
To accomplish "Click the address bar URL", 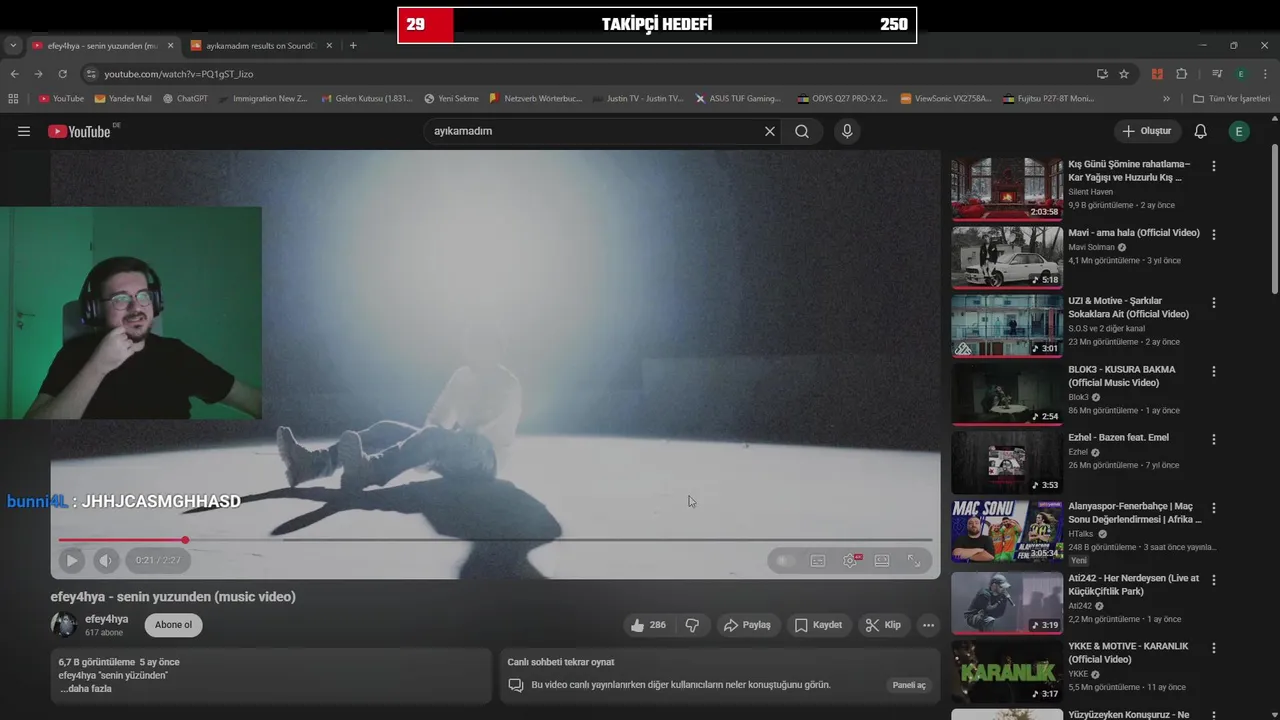I will pyautogui.click(x=179, y=74).
